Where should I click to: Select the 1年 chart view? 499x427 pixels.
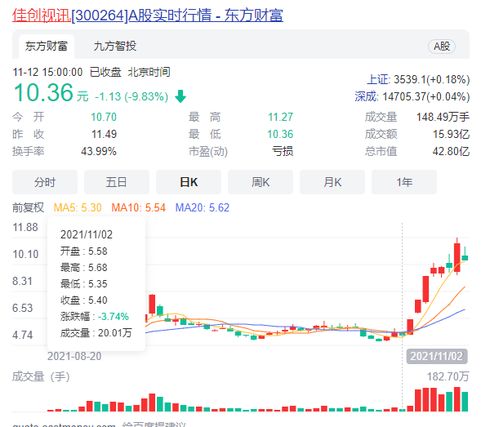[x=404, y=182]
